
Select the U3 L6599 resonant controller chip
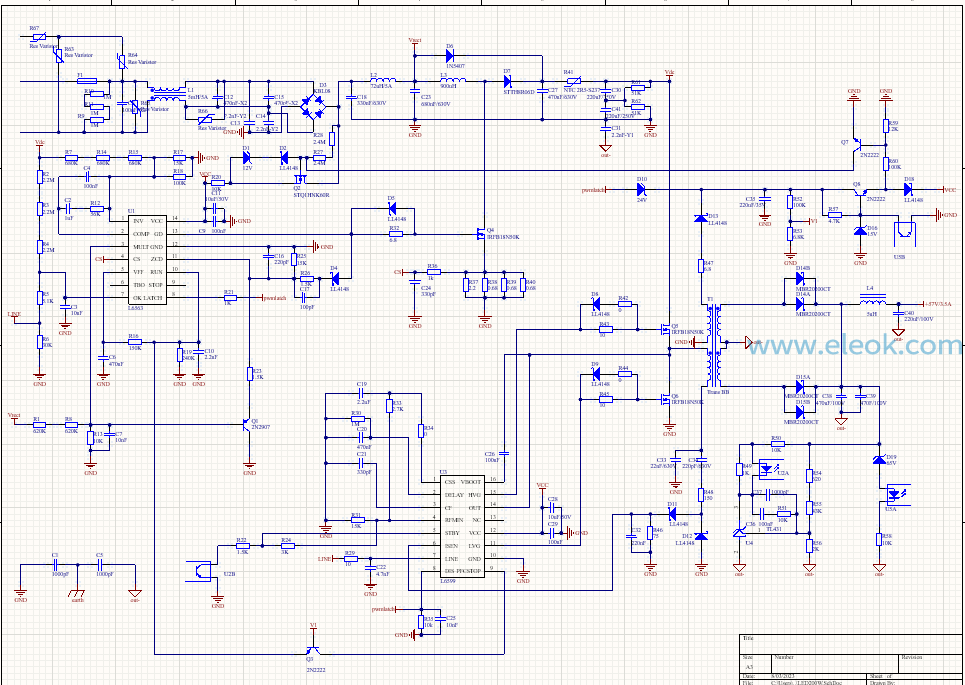click(462, 526)
